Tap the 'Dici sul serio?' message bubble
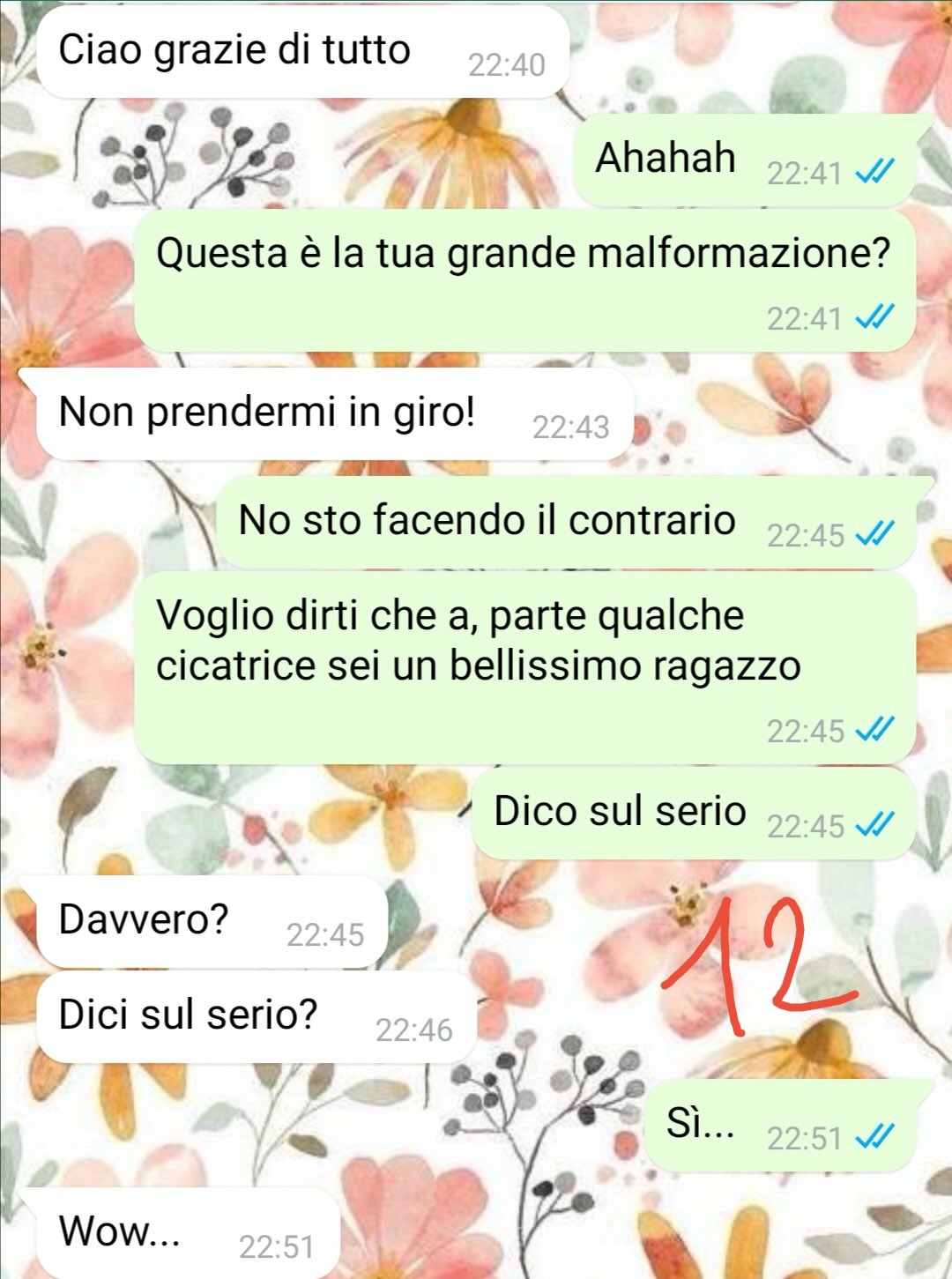952x1279 pixels. (257, 1016)
